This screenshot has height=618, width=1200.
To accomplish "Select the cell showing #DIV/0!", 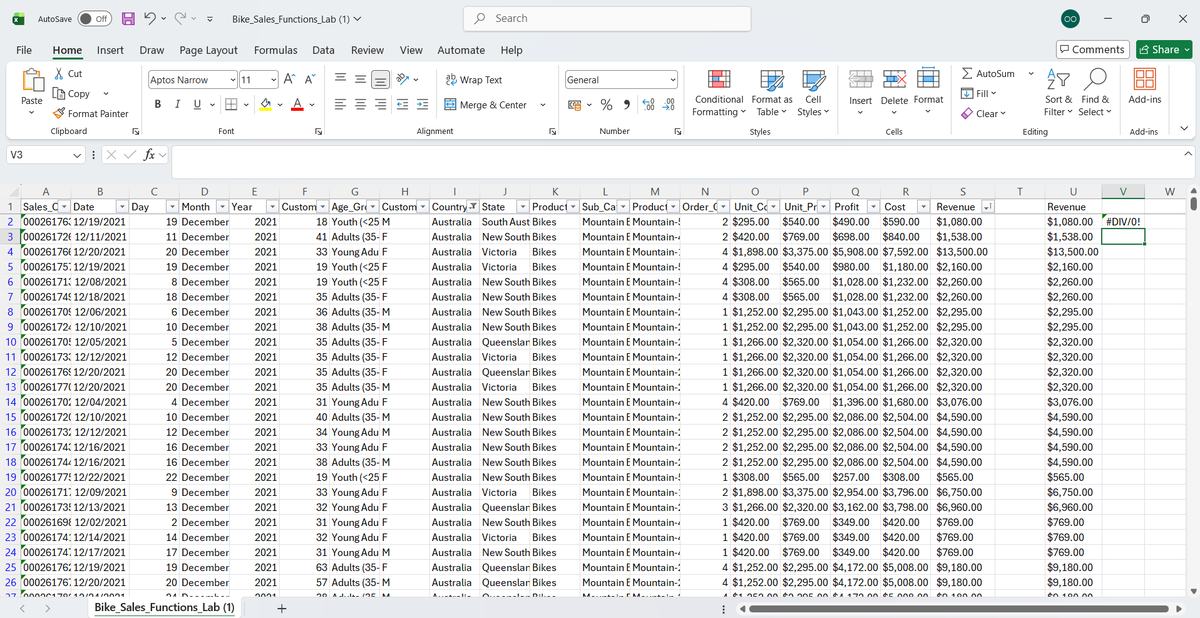I will [1123, 221].
